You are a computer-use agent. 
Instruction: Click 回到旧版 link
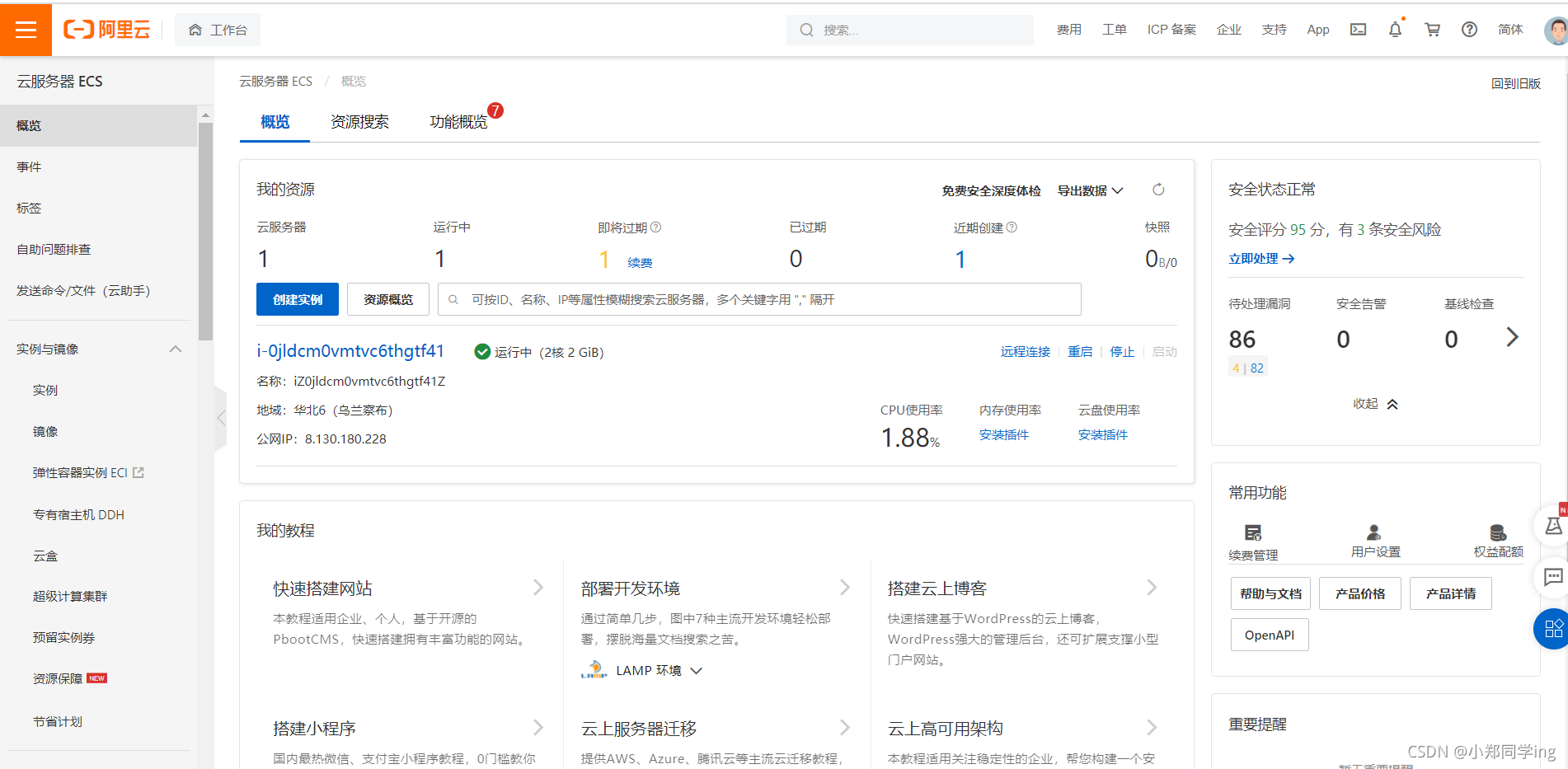coord(1515,83)
